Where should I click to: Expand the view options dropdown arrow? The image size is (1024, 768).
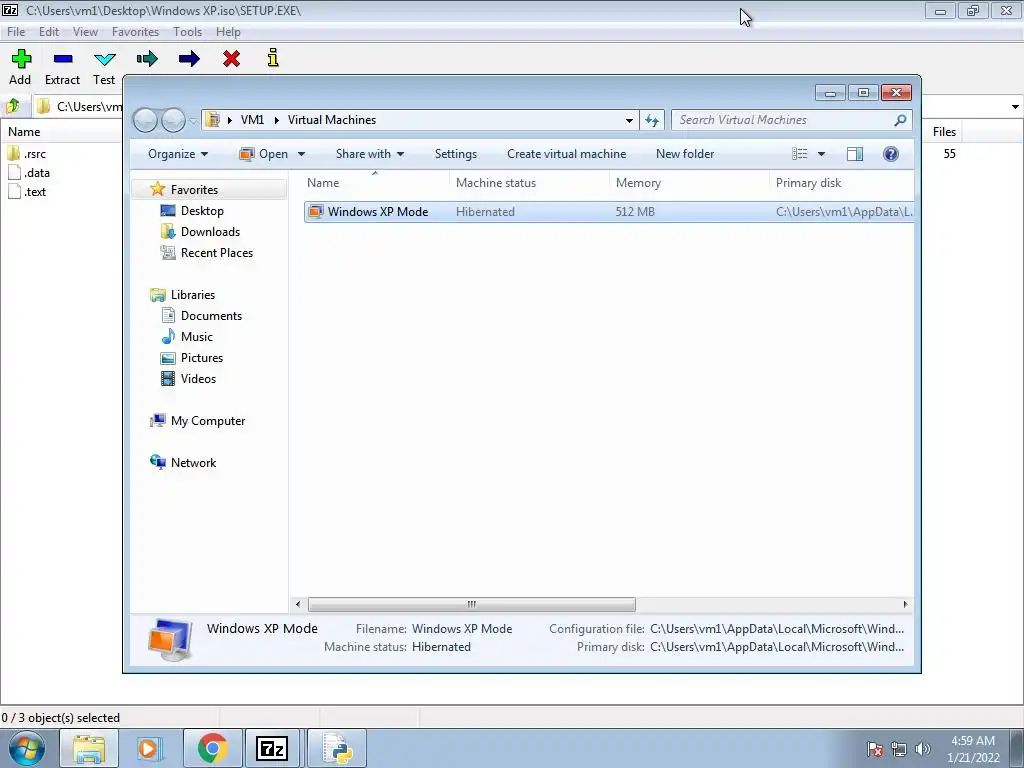pyautogui.click(x=822, y=154)
